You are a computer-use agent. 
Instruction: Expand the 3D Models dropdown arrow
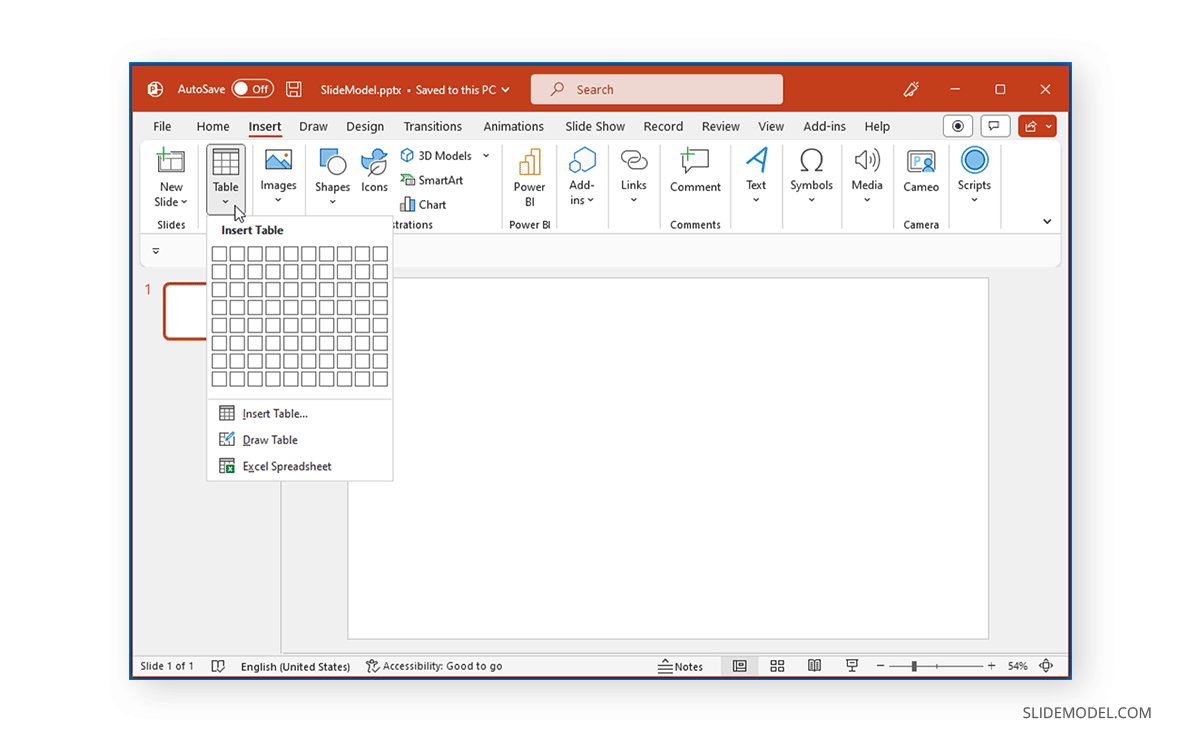pyautogui.click(x=487, y=155)
